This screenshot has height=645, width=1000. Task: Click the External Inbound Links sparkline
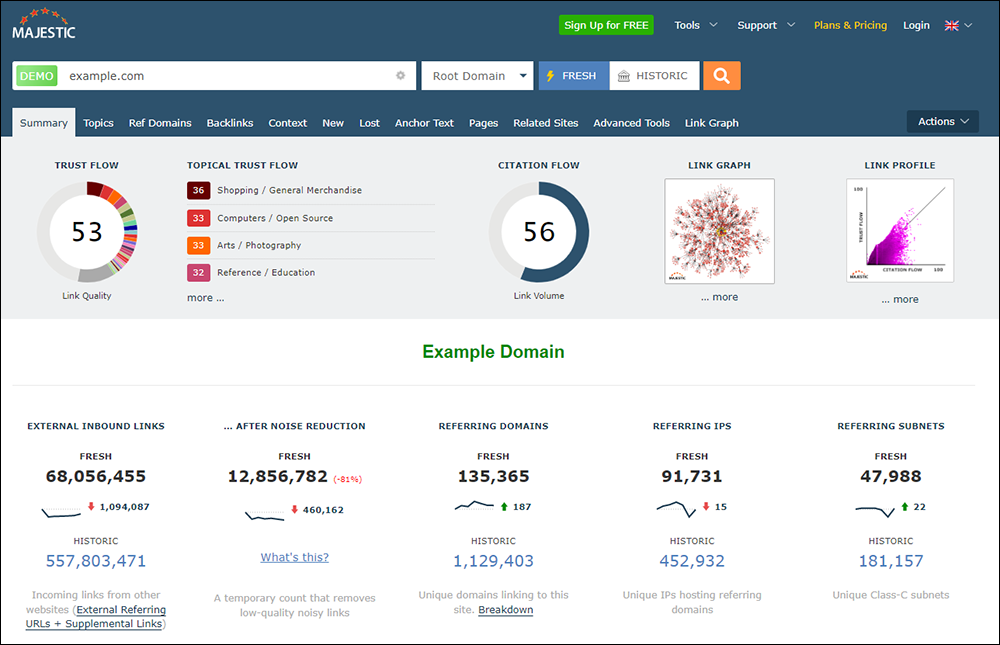tap(61, 512)
